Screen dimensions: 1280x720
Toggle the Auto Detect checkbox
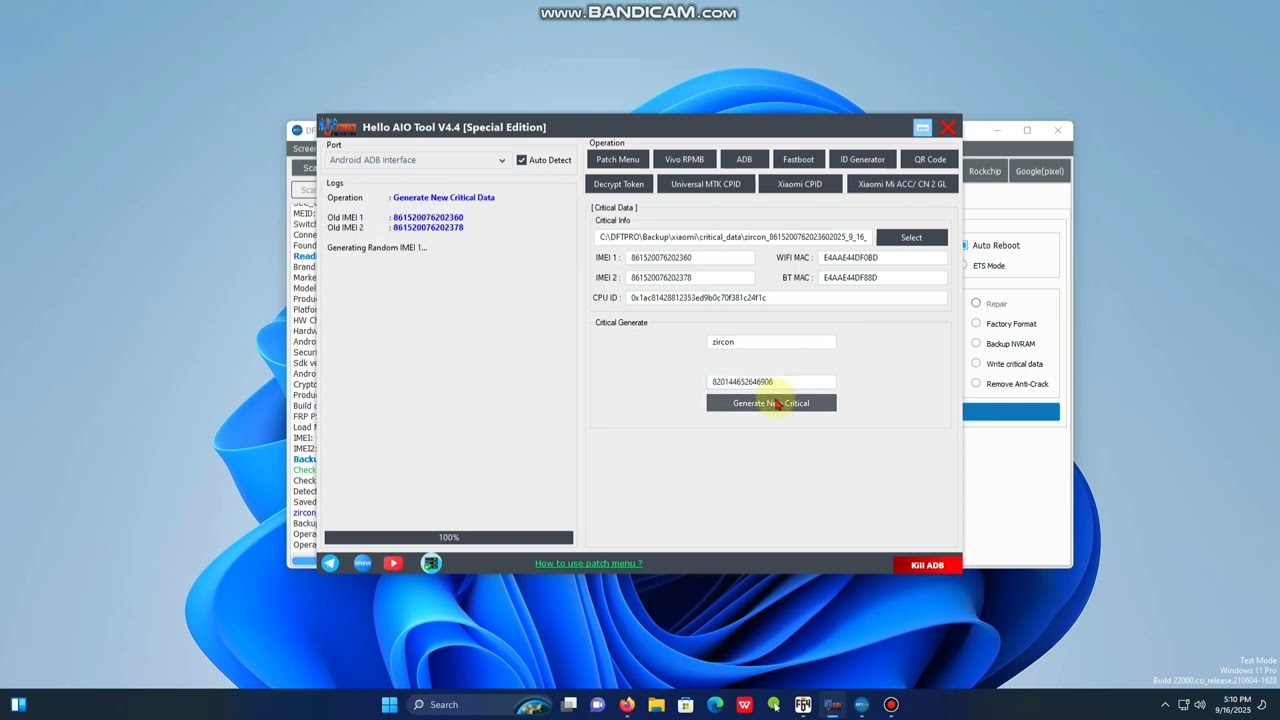pyautogui.click(x=521, y=160)
